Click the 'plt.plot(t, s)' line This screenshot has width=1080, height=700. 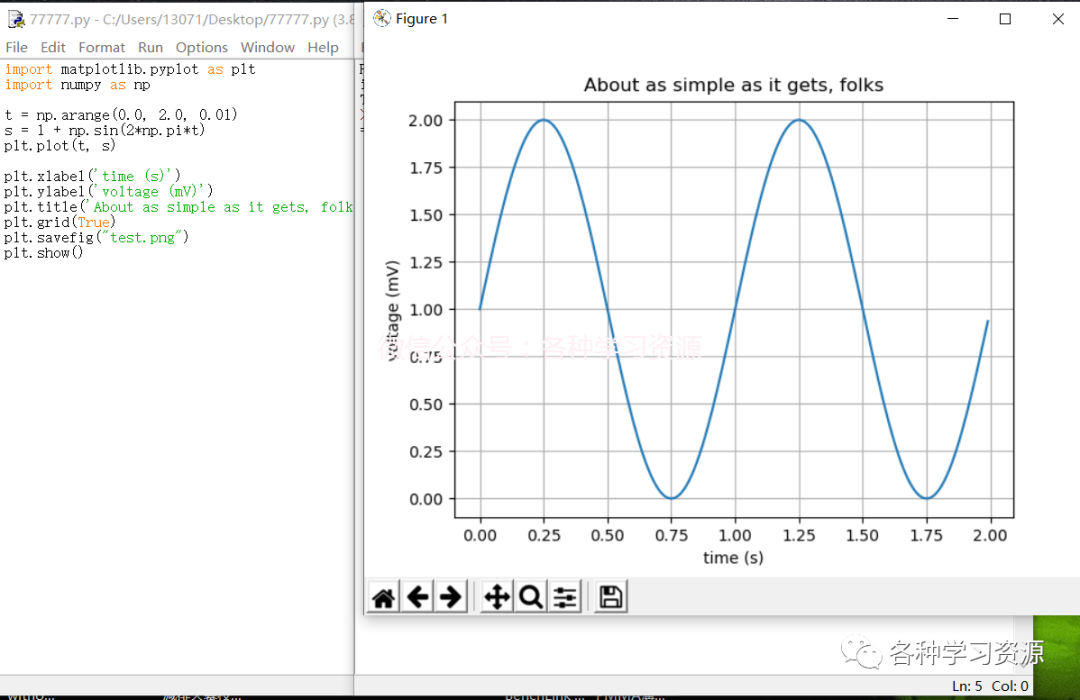(x=60, y=145)
